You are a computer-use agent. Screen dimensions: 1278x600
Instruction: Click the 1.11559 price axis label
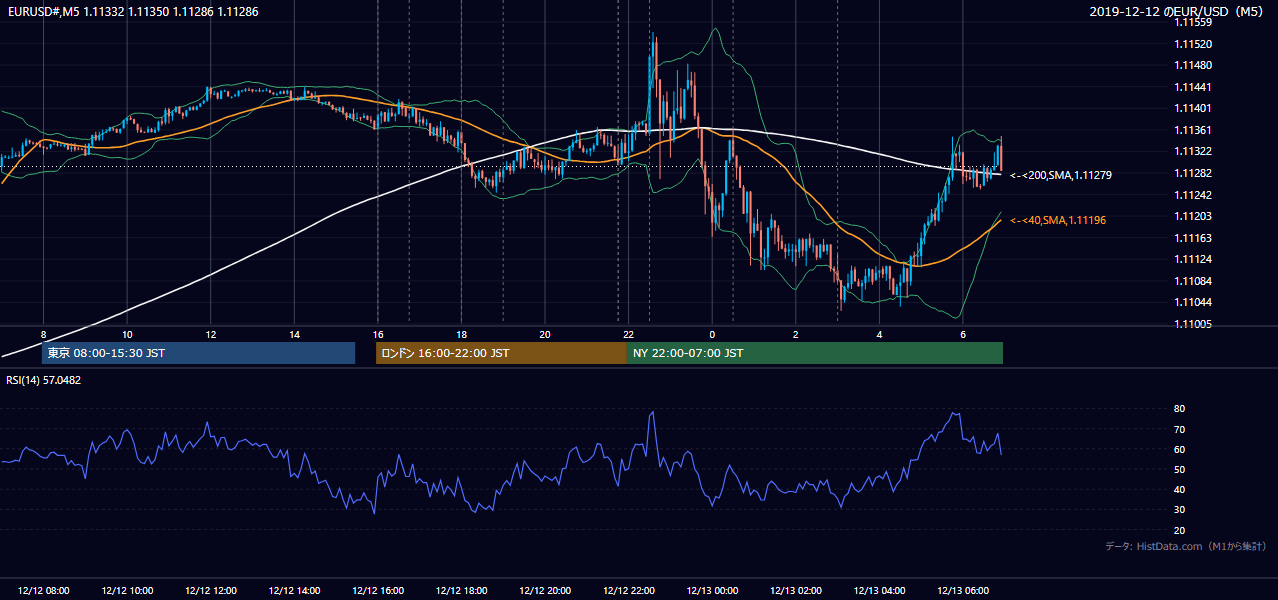click(x=1194, y=22)
